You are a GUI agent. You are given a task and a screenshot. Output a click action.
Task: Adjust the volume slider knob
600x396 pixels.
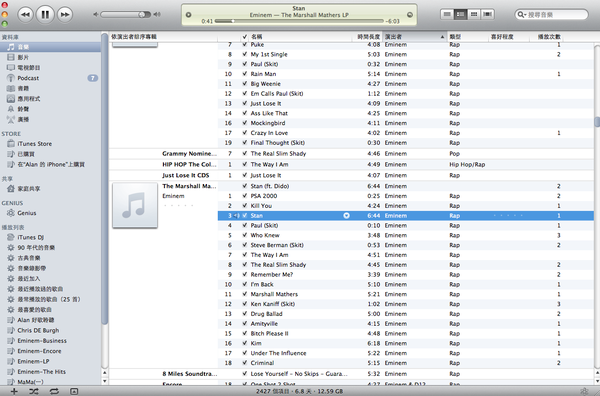tap(142, 15)
